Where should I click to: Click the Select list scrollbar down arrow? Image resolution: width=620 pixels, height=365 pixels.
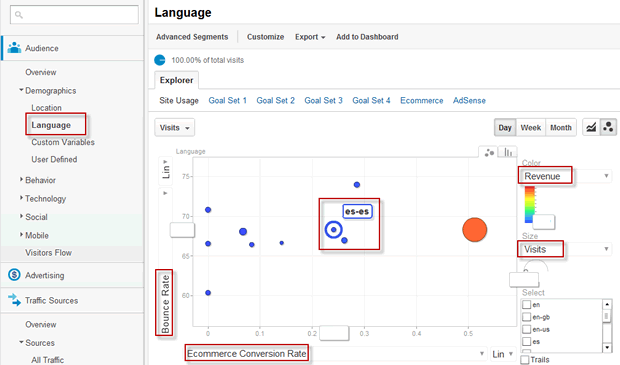[x=607, y=347]
